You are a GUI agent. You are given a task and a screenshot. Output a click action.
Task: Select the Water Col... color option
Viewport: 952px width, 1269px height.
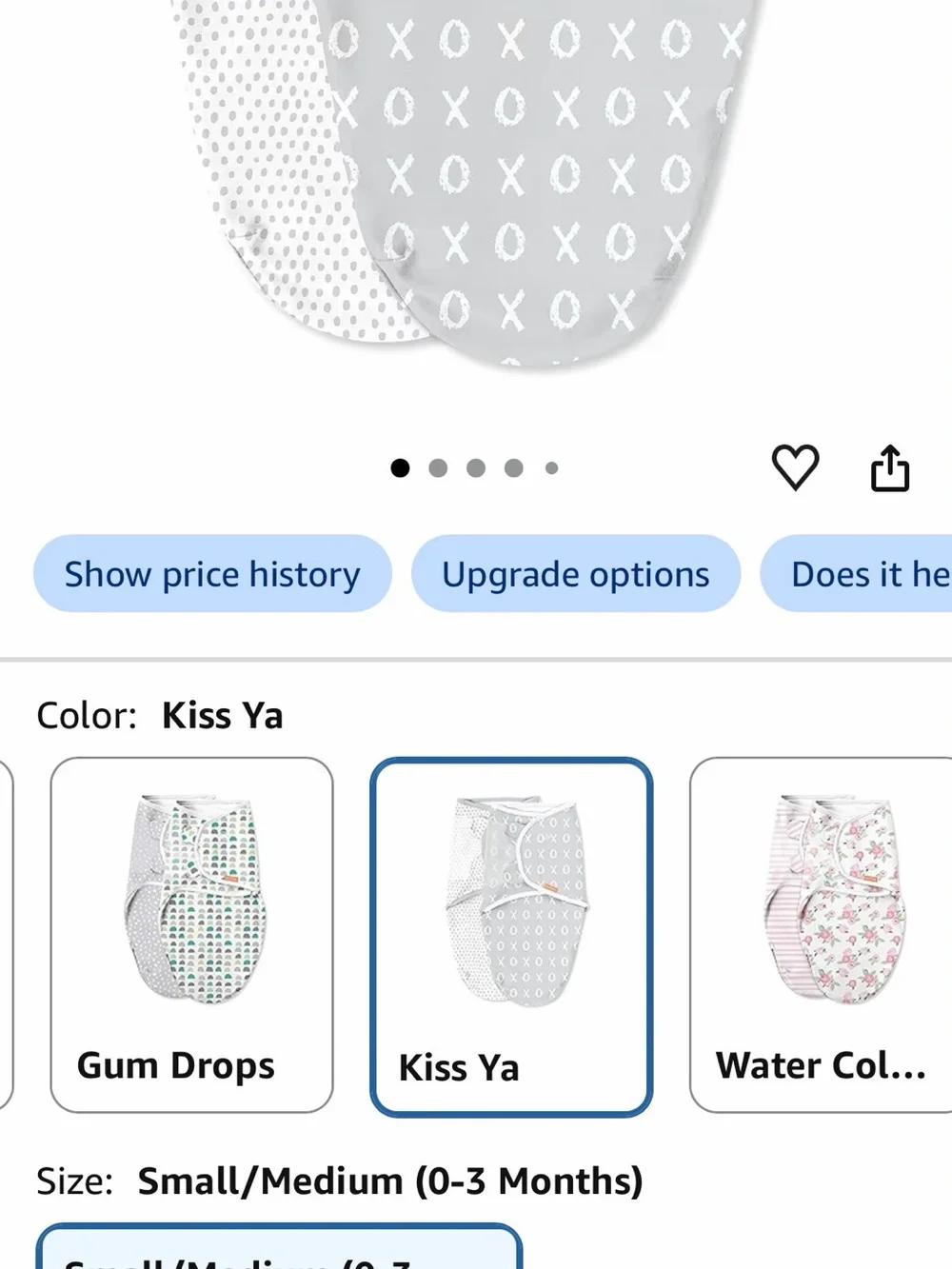[821, 935]
